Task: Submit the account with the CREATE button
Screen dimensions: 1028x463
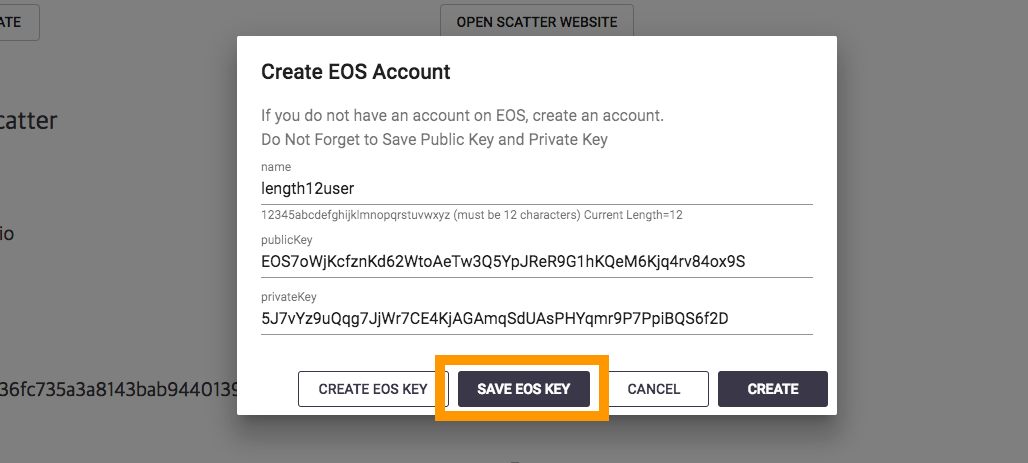Action: pos(773,389)
